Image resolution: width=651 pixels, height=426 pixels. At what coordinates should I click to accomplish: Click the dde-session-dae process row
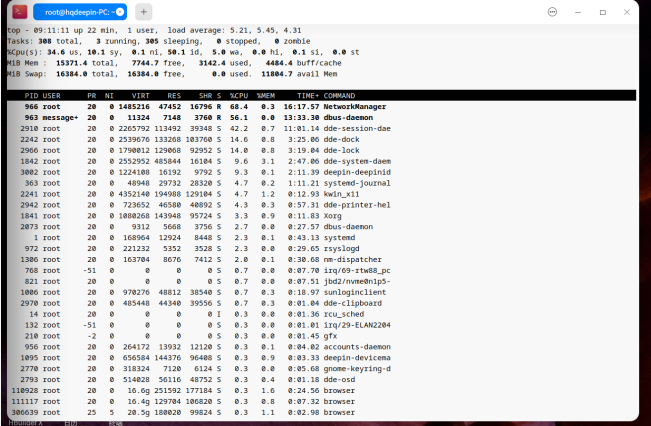click(x=321, y=128)
